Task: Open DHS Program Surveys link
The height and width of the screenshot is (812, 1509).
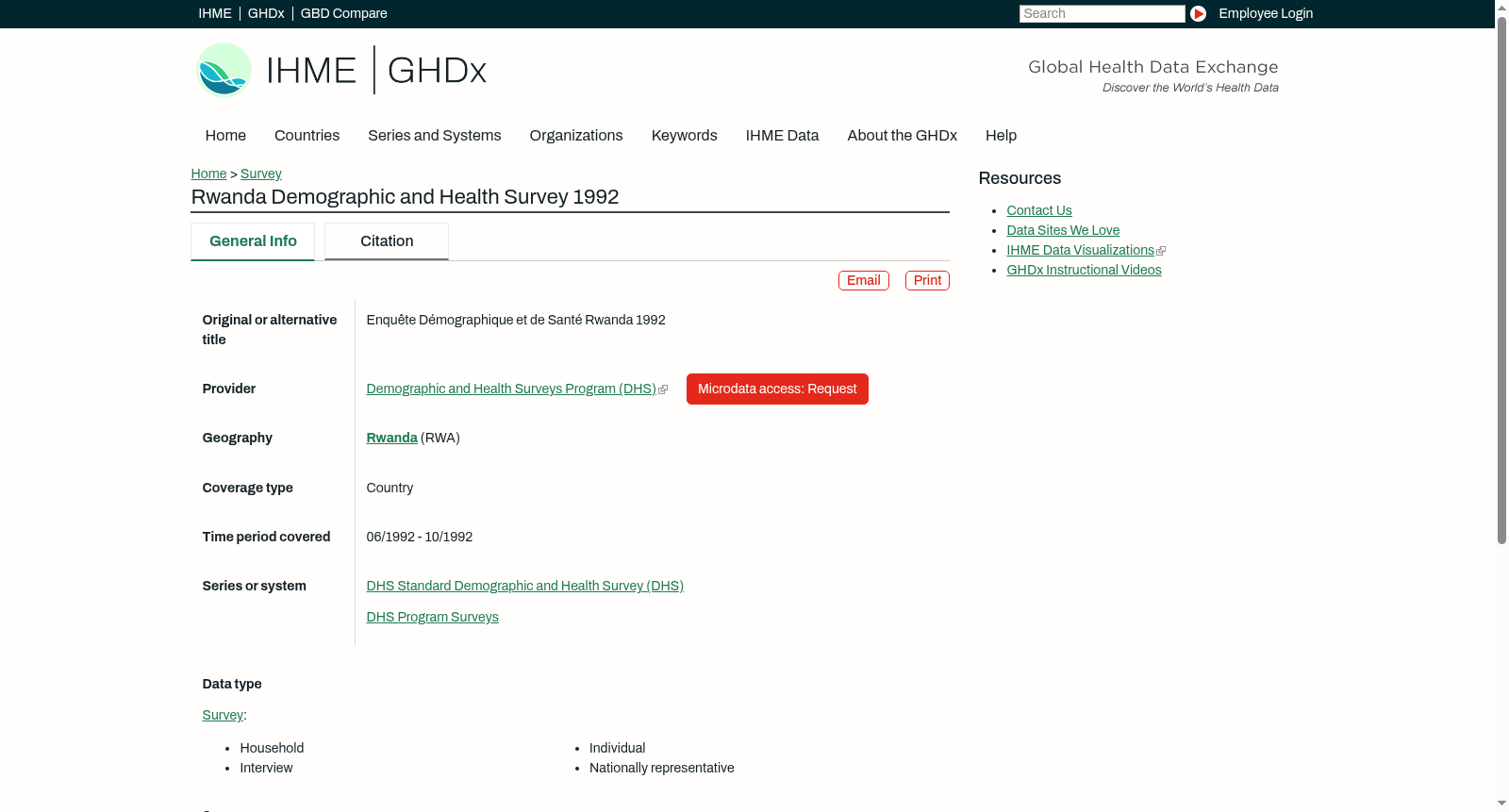Action: coord(432,617)
